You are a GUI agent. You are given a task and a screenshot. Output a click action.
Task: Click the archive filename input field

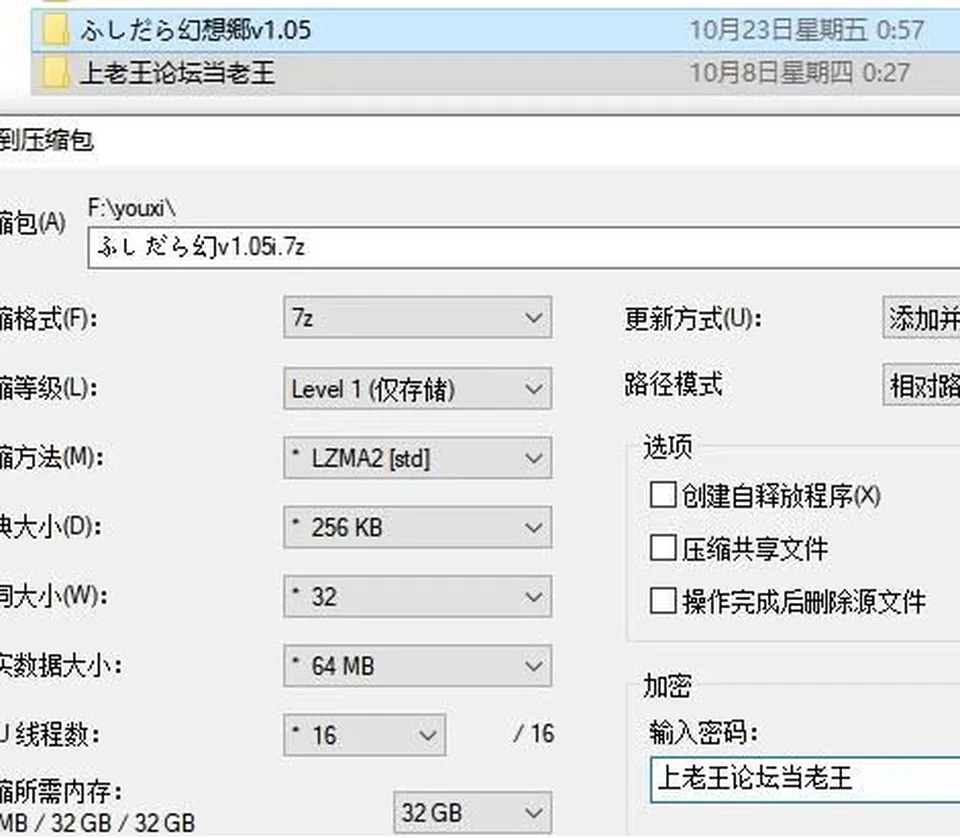[524, 248]
